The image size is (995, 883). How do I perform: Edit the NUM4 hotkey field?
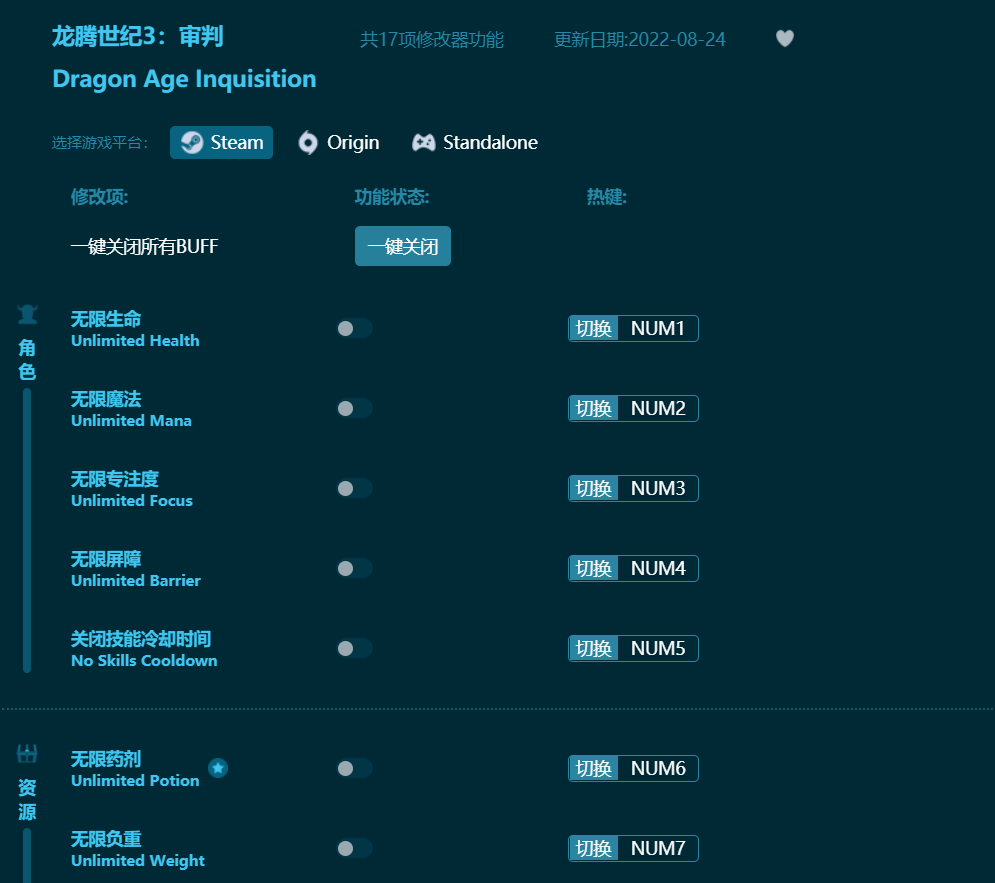tap(658, 568)
